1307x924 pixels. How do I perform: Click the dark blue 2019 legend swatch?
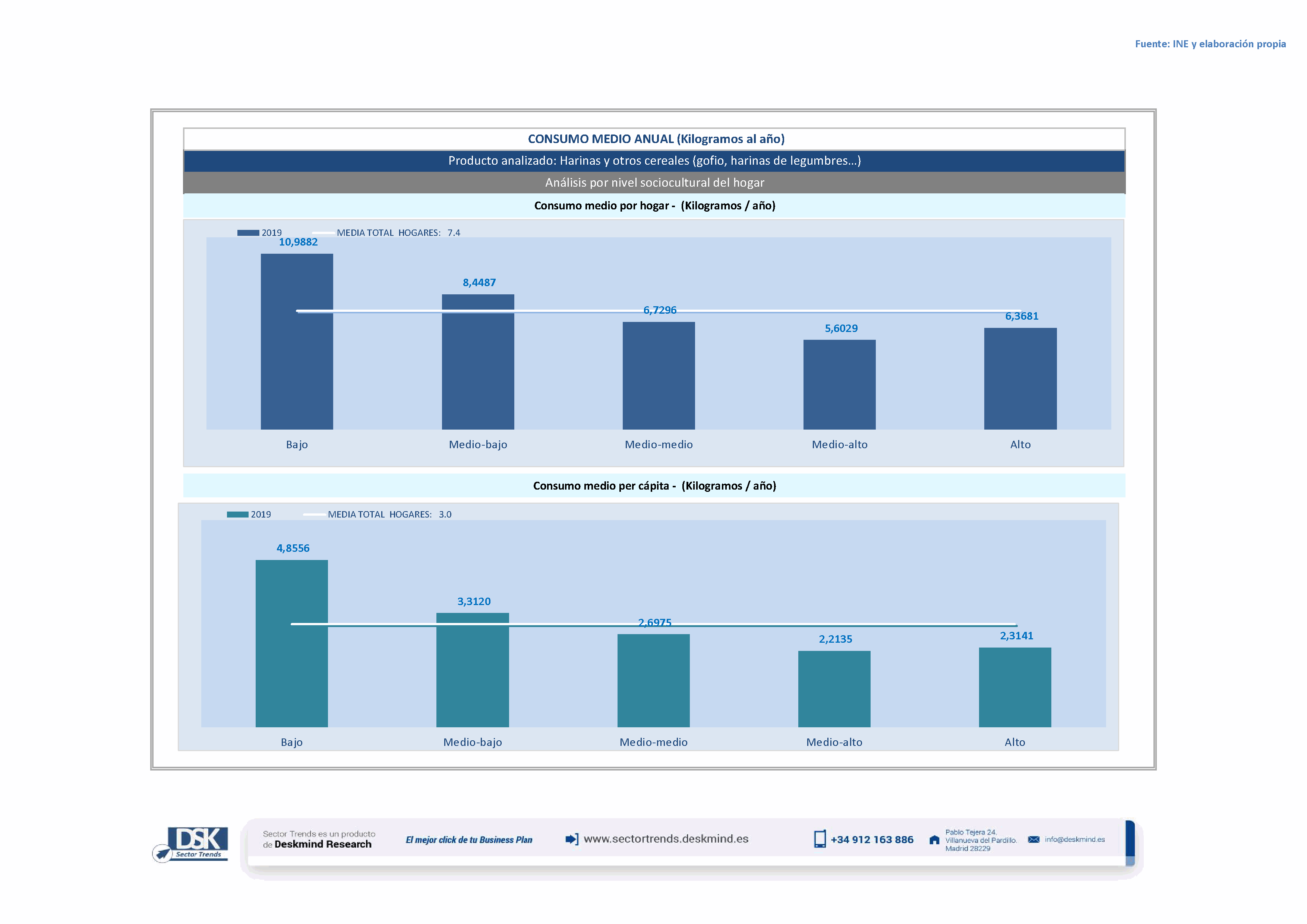coord(247,233)
